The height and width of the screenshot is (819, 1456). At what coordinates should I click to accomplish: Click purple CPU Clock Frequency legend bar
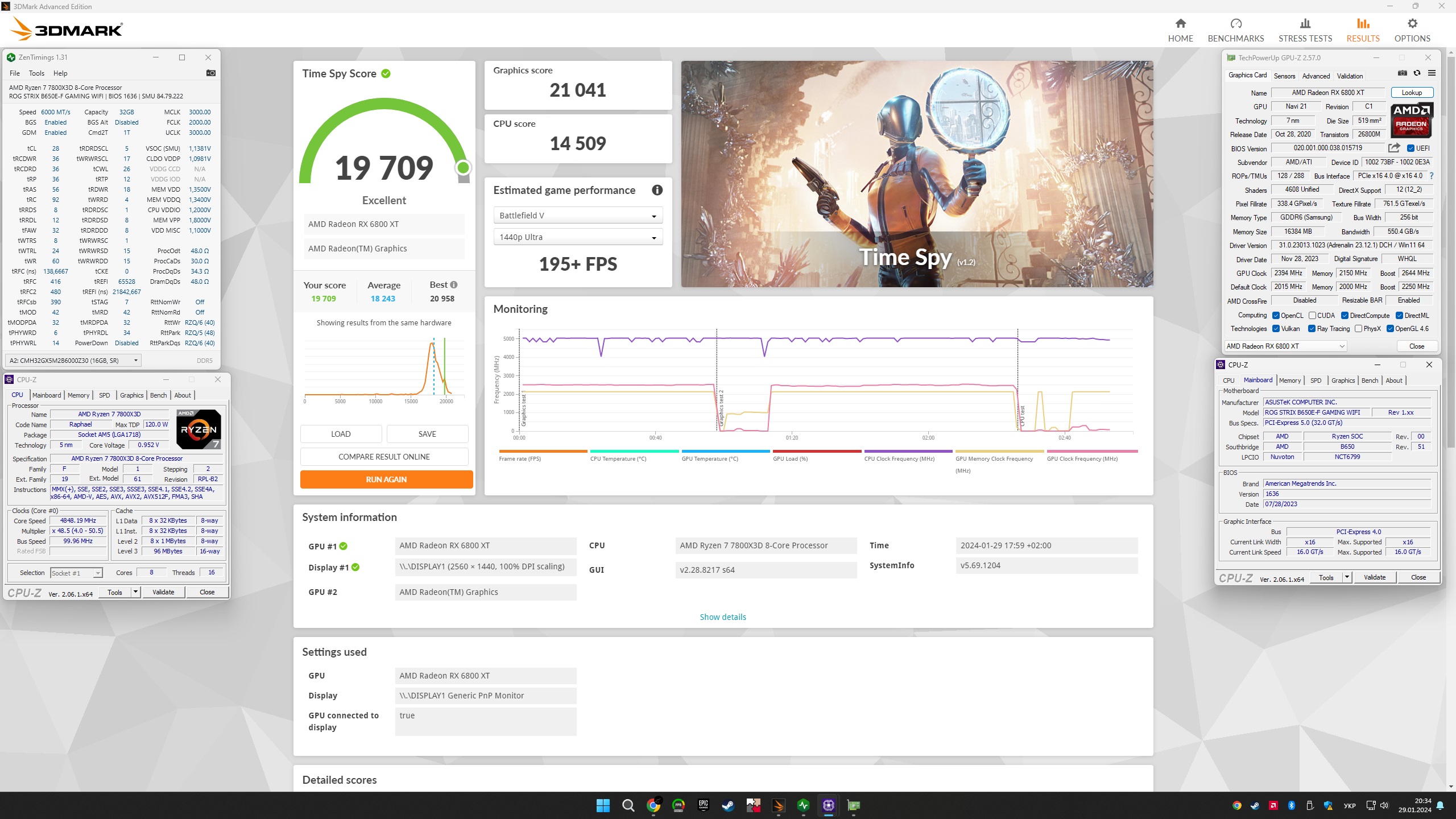(908, 452)
